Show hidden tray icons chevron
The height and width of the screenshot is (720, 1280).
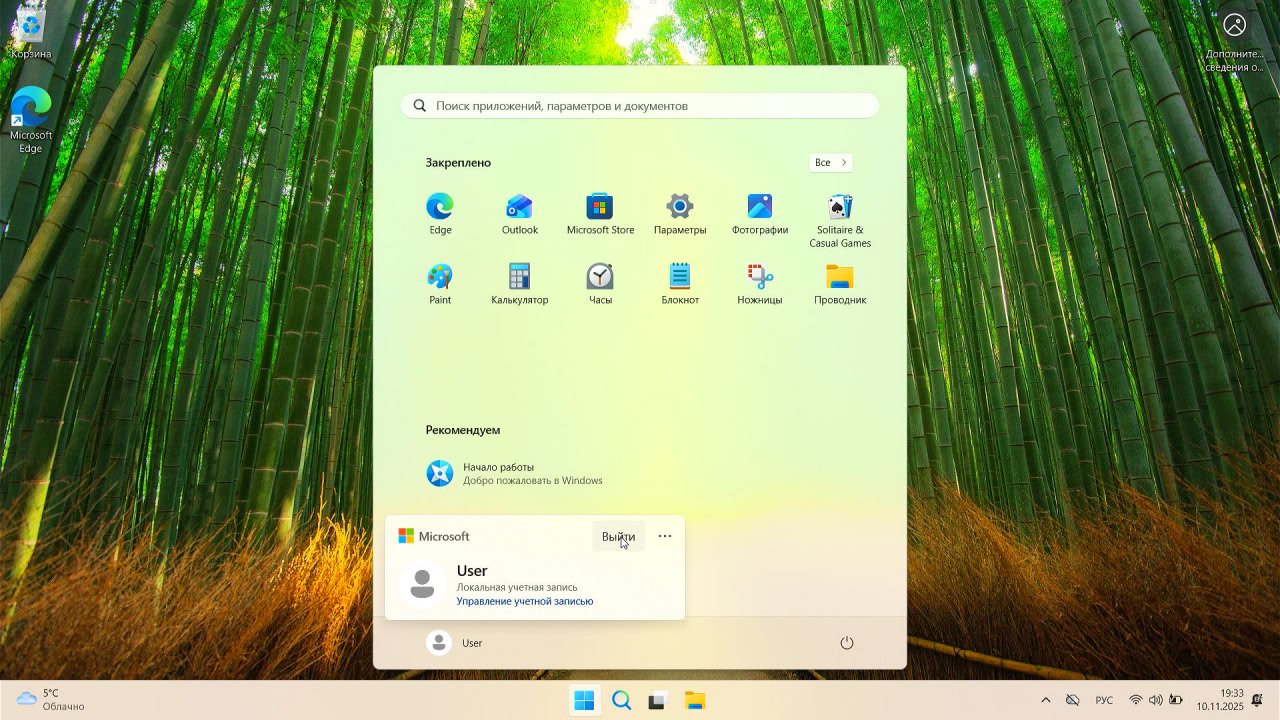(1046, 700)
